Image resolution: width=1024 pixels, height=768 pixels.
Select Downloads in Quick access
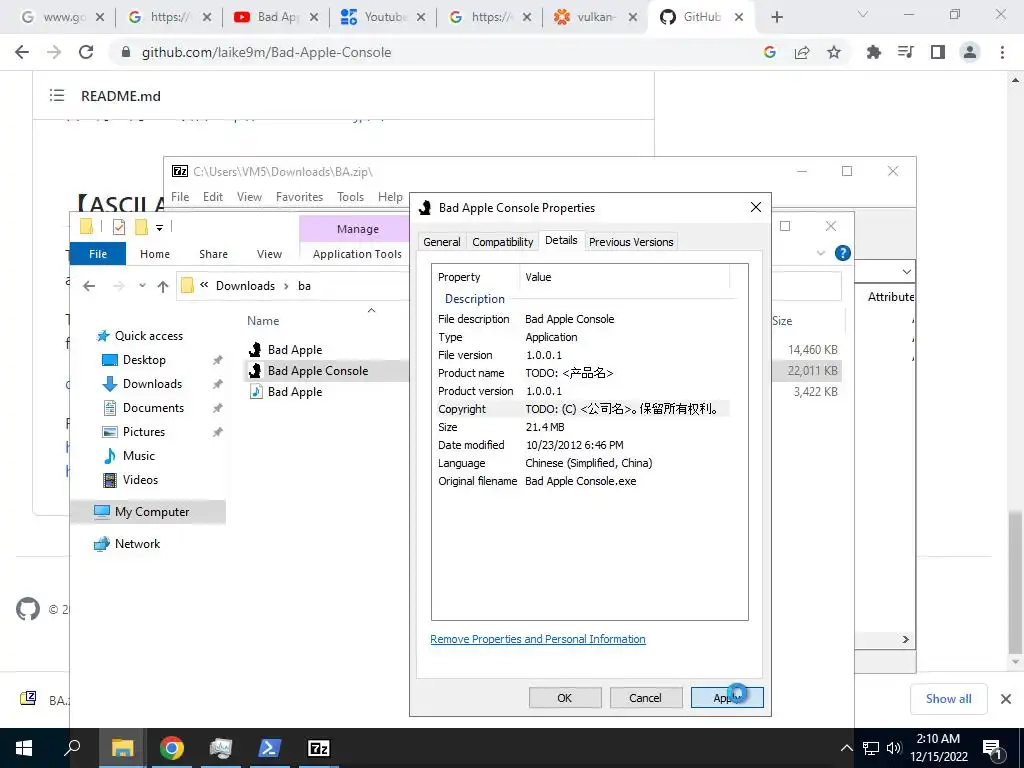(x=152, y=384)
